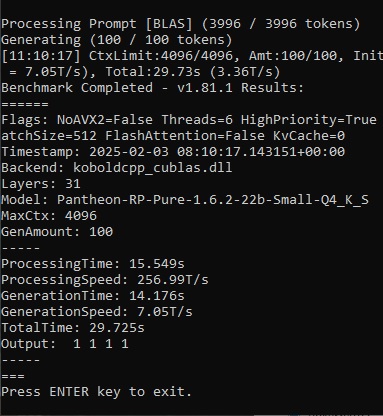
Task: Click the GenerationTime 14.176s line
Action: pyautogui.click(x=93, y=296)
